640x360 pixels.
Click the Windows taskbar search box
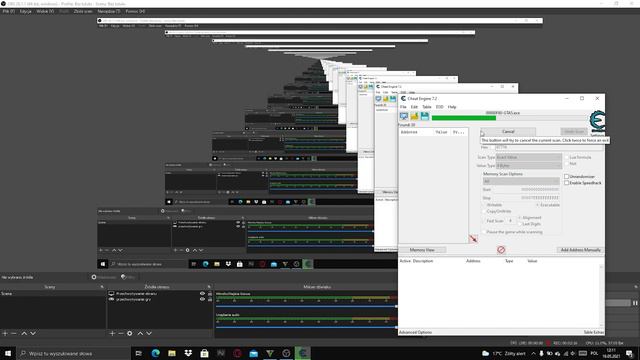click(x=73, y=353)
